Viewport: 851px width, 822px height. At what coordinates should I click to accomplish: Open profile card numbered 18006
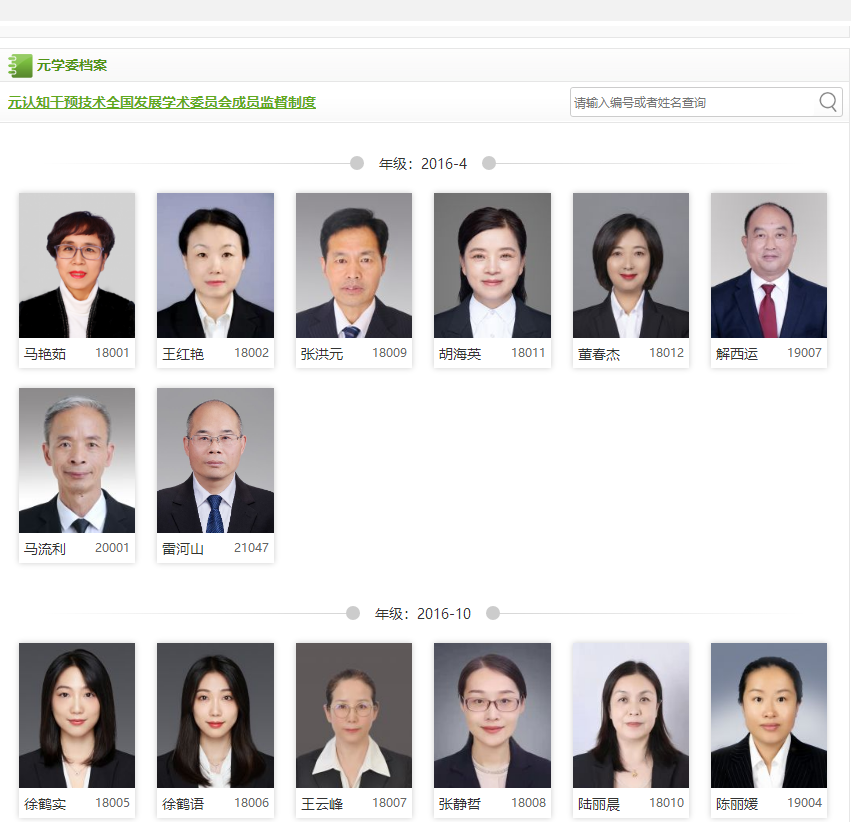tap(215, 730)
